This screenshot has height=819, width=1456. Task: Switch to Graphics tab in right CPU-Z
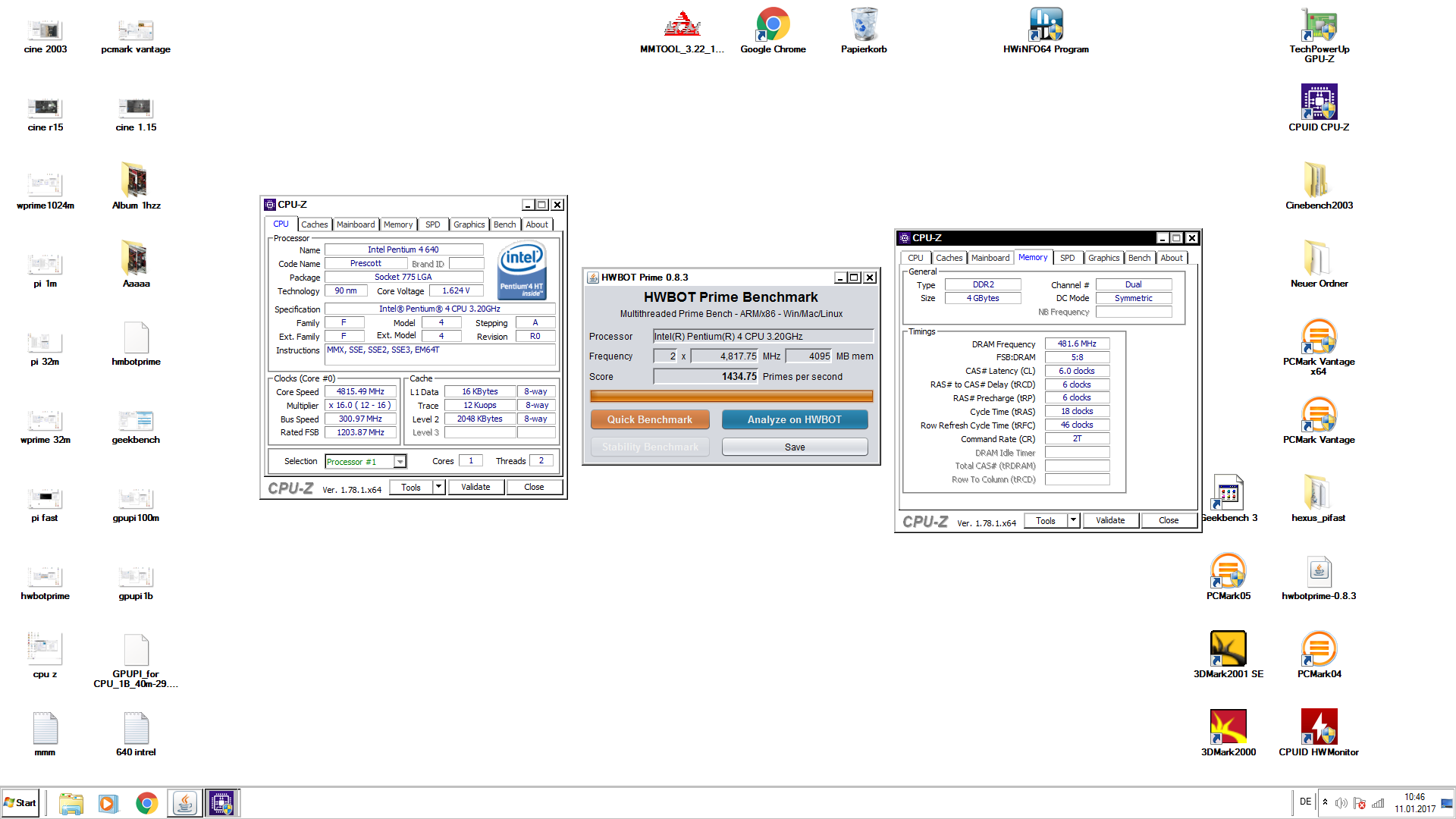(1103, 258)
